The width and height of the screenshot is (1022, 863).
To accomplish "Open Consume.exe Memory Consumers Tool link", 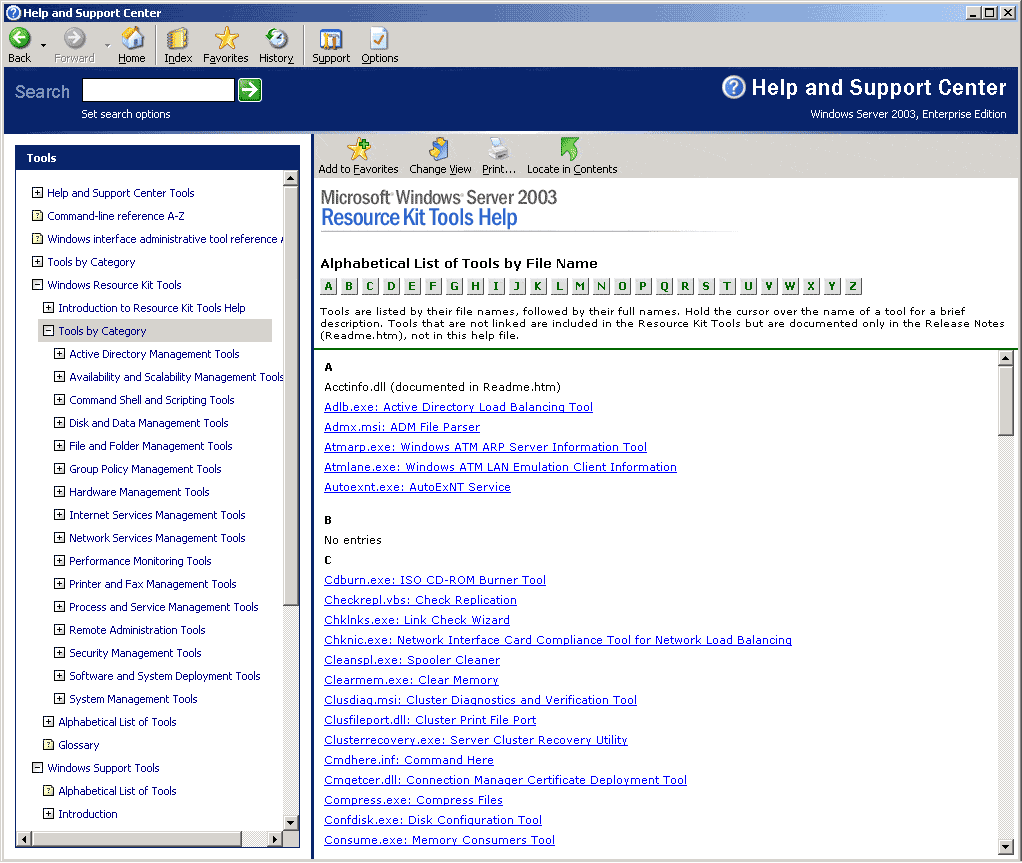I will tap(439, 840).
